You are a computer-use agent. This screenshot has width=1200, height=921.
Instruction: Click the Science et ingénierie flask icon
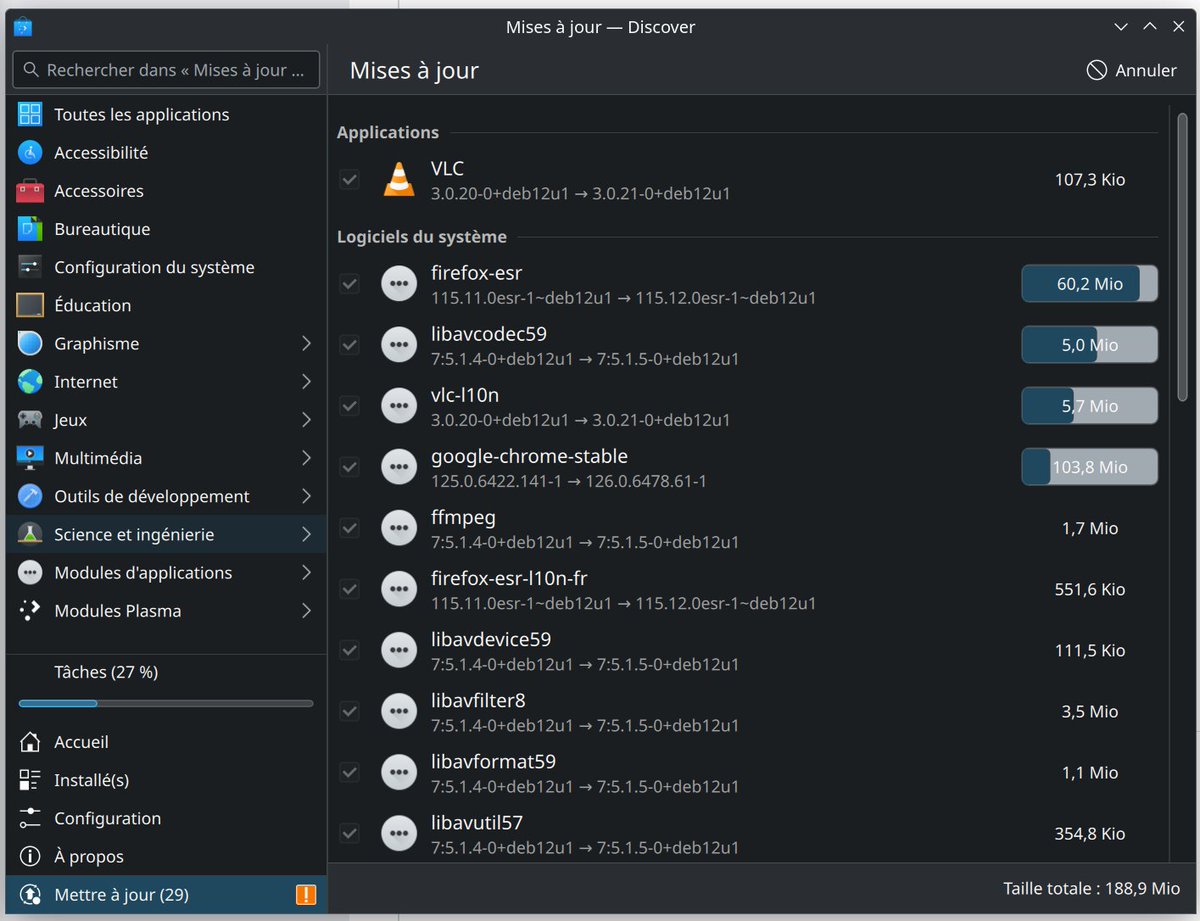30,534
